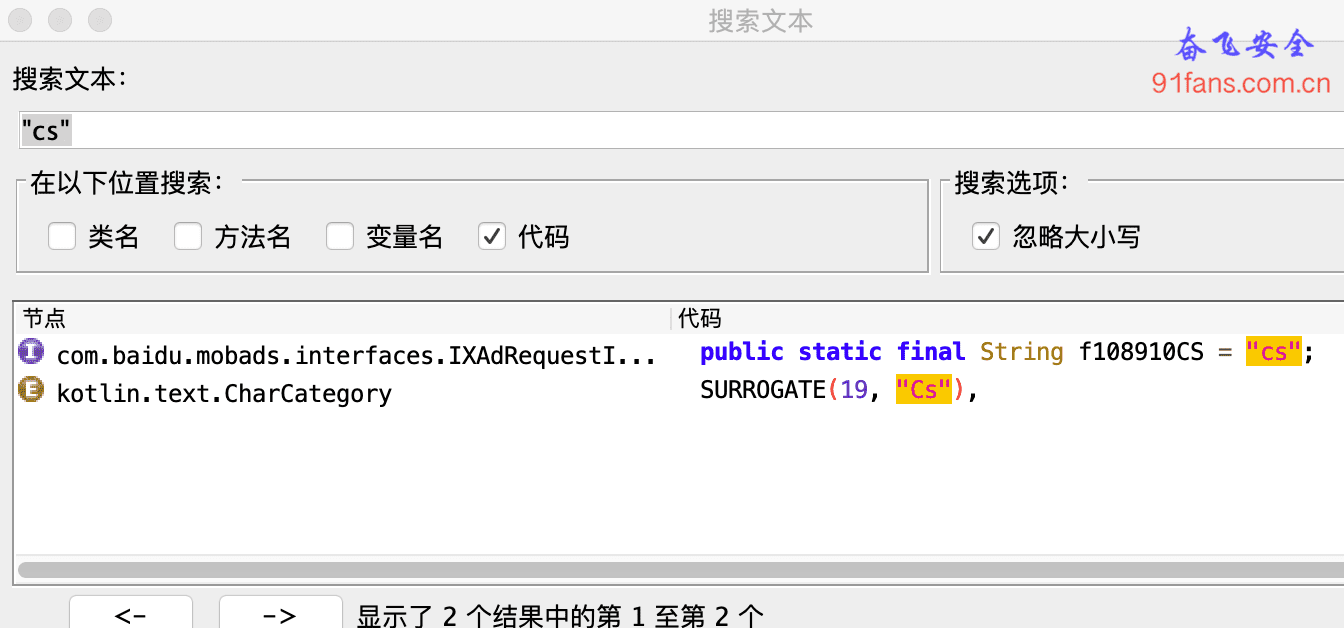
Task: Click the search text field containing "cs"
Action: (681, 130)
